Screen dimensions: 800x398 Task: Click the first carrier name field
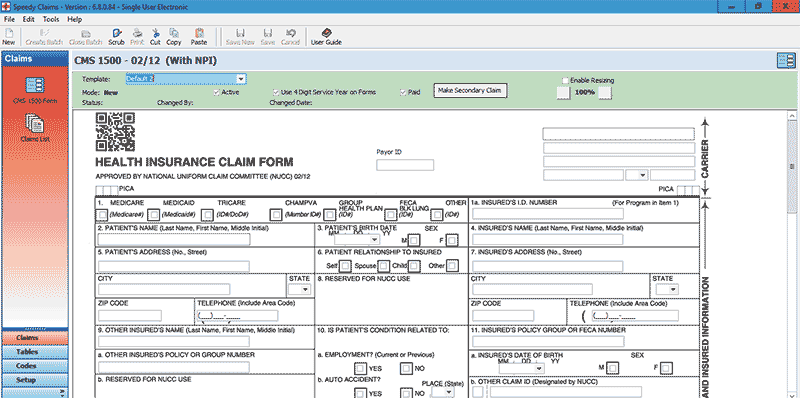click(x=619, y=134)
